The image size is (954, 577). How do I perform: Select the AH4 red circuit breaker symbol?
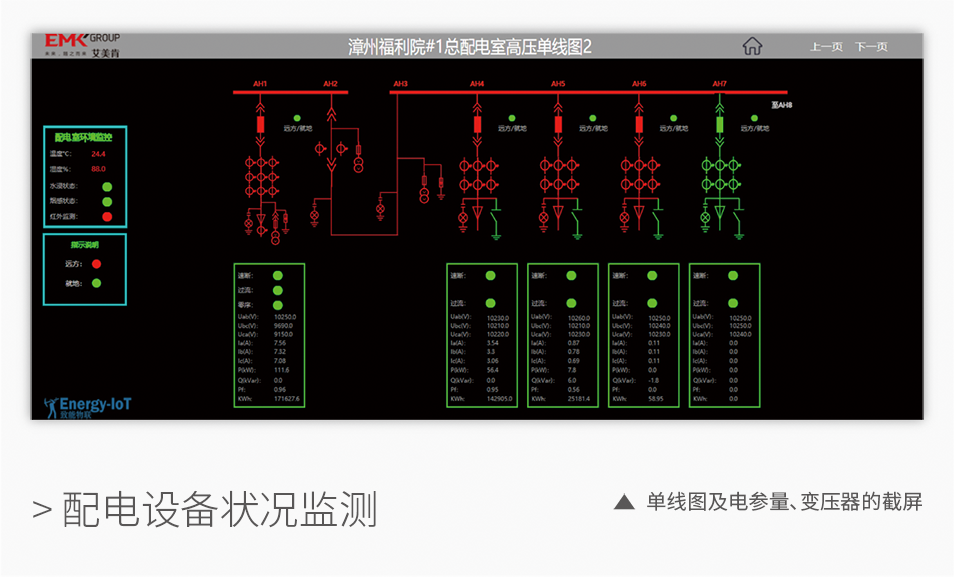(477, 125)
